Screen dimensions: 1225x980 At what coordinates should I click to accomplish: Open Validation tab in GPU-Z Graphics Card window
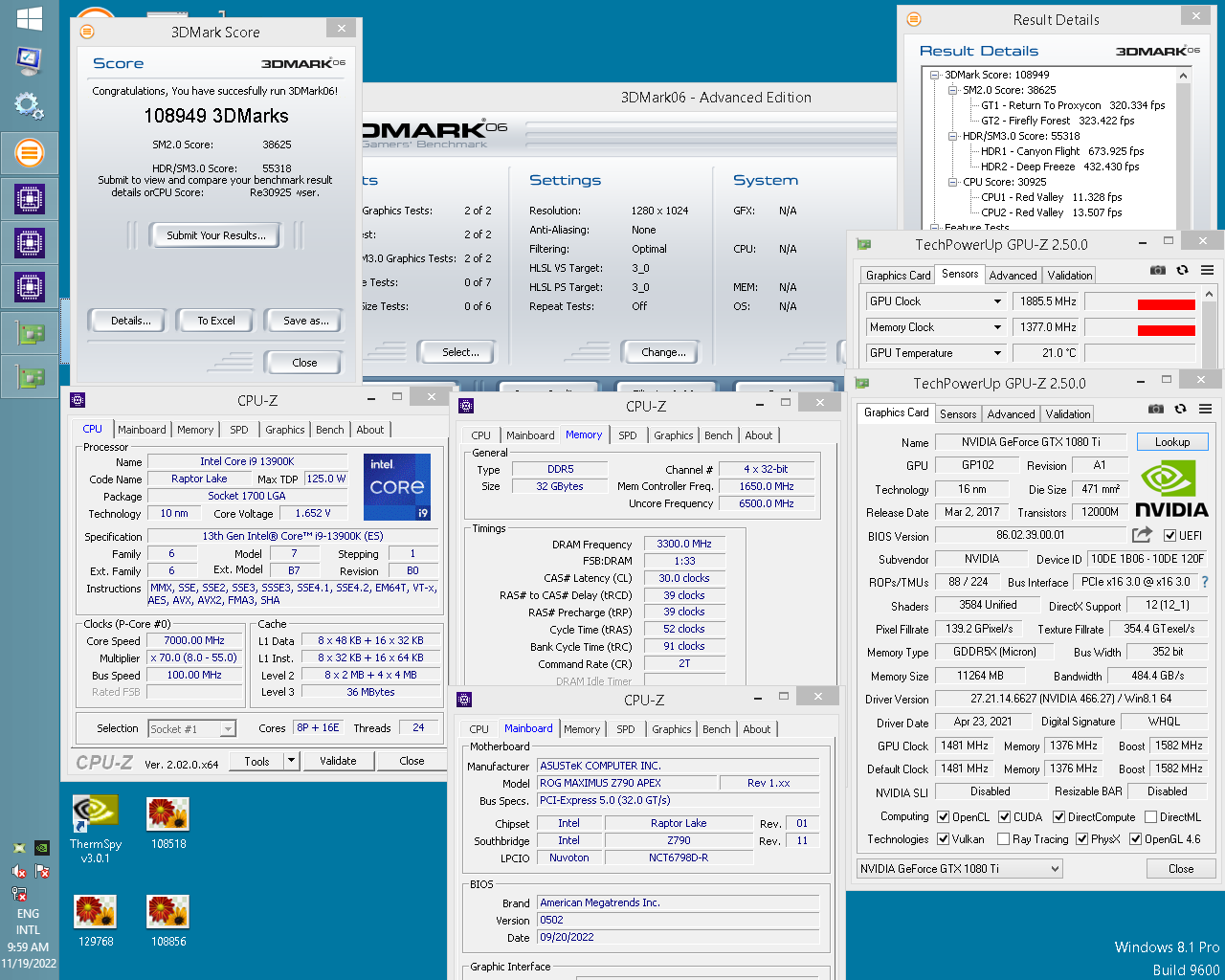pyautogui.click(x=1067, y=414)
